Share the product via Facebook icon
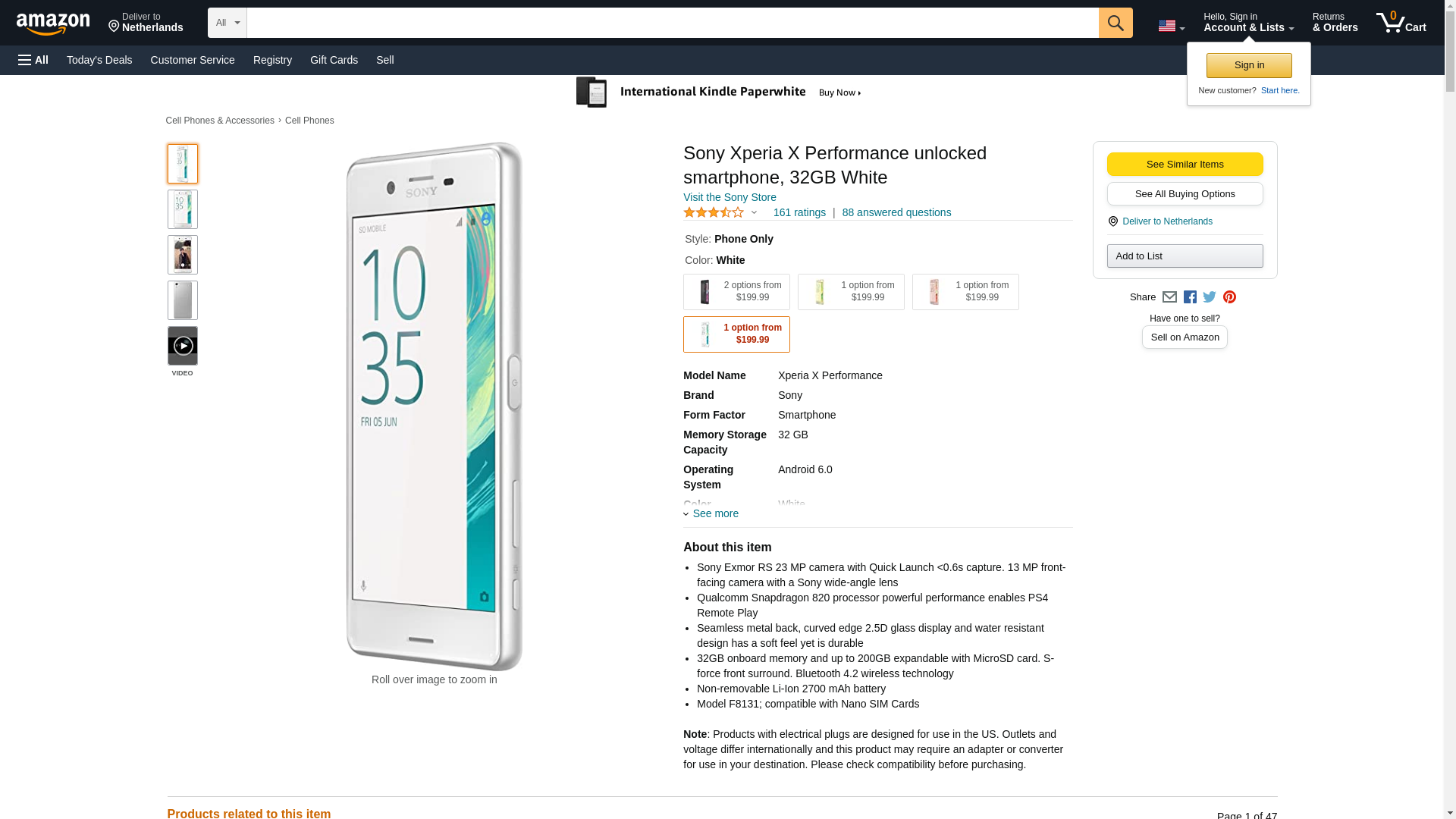 click(x=1190, y=297)
